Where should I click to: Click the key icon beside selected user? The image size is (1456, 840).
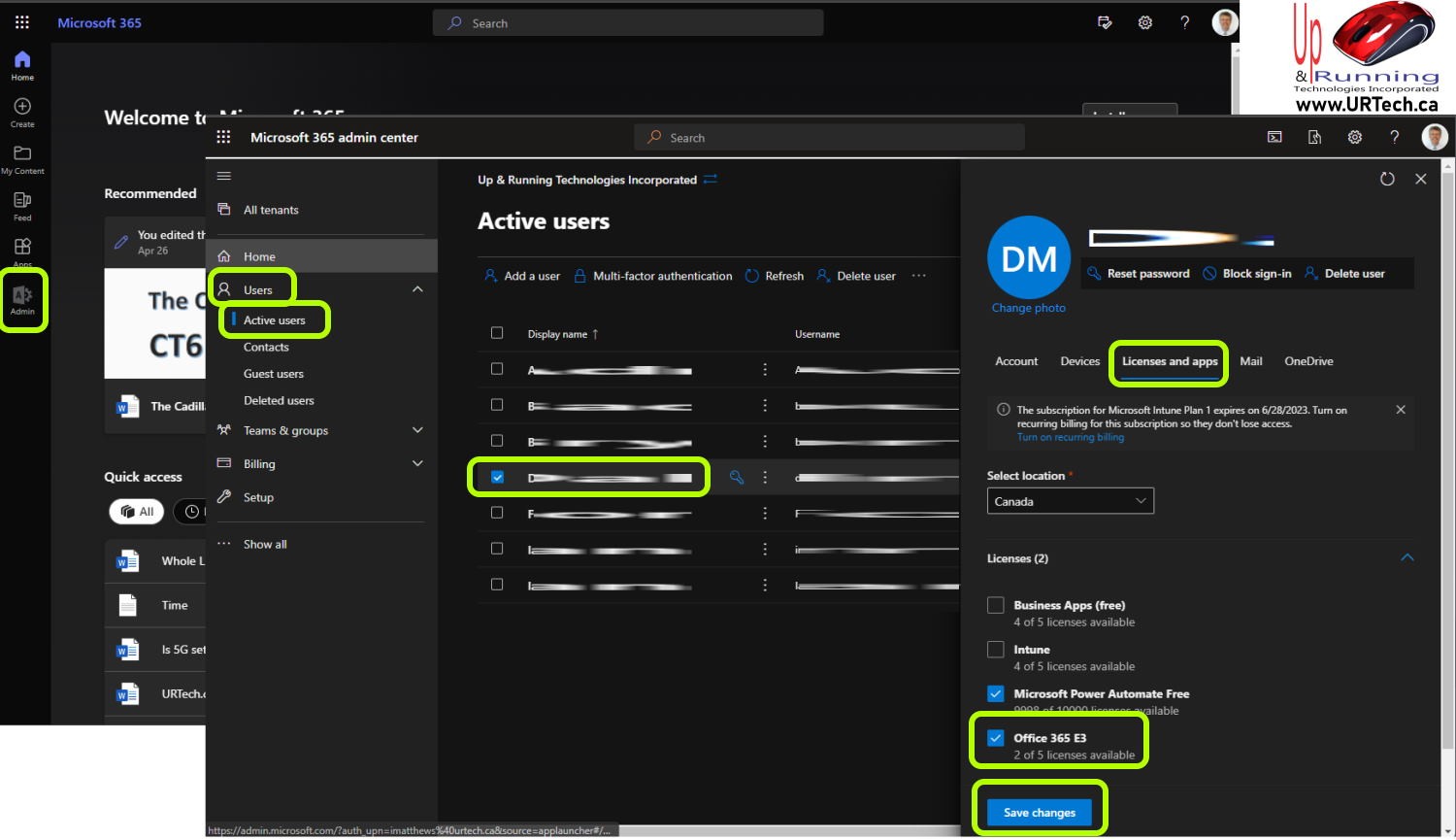(x=737, y=477)
